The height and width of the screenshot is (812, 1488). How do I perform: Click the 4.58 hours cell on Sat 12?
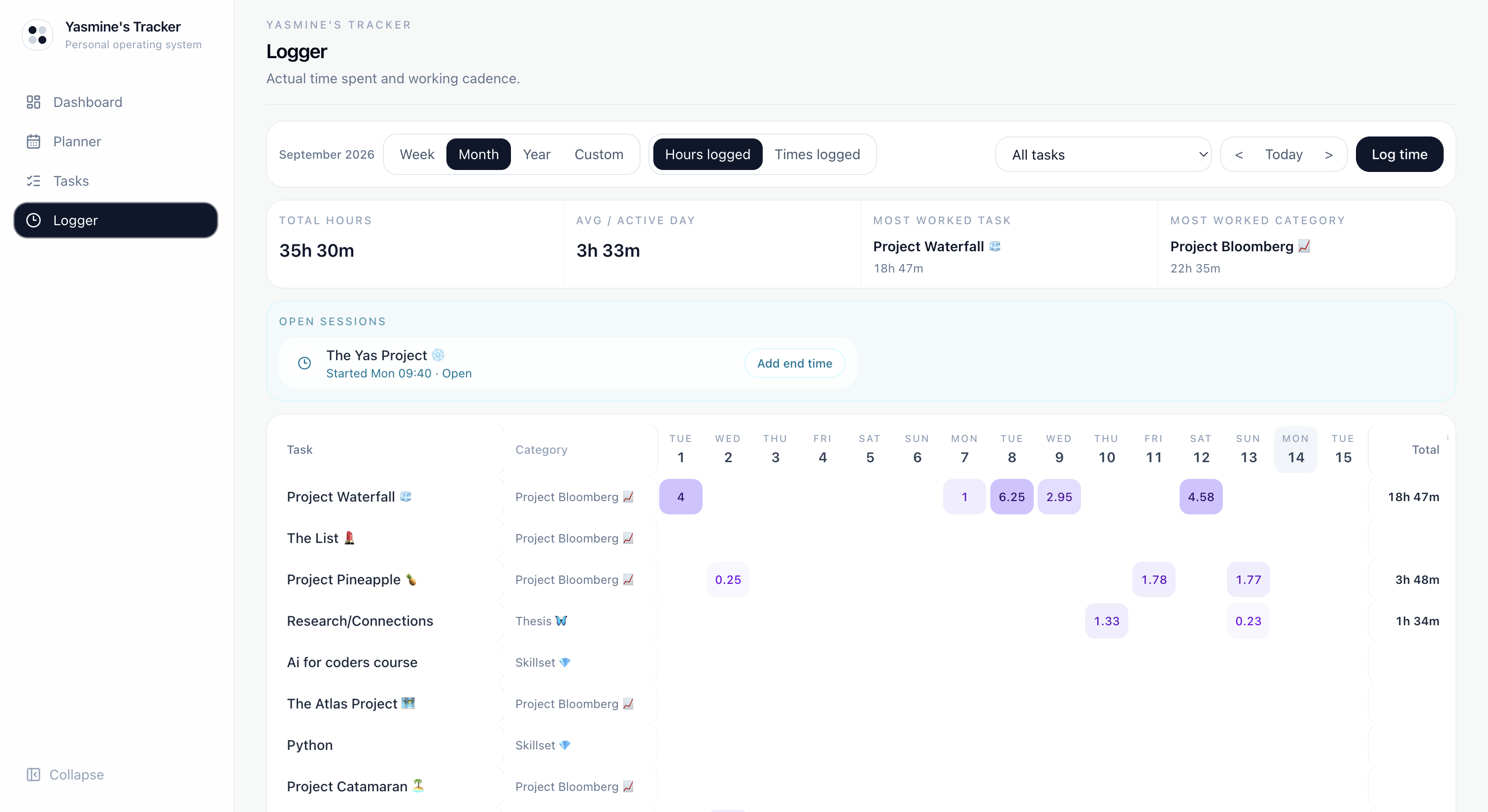coord(1201,497)
